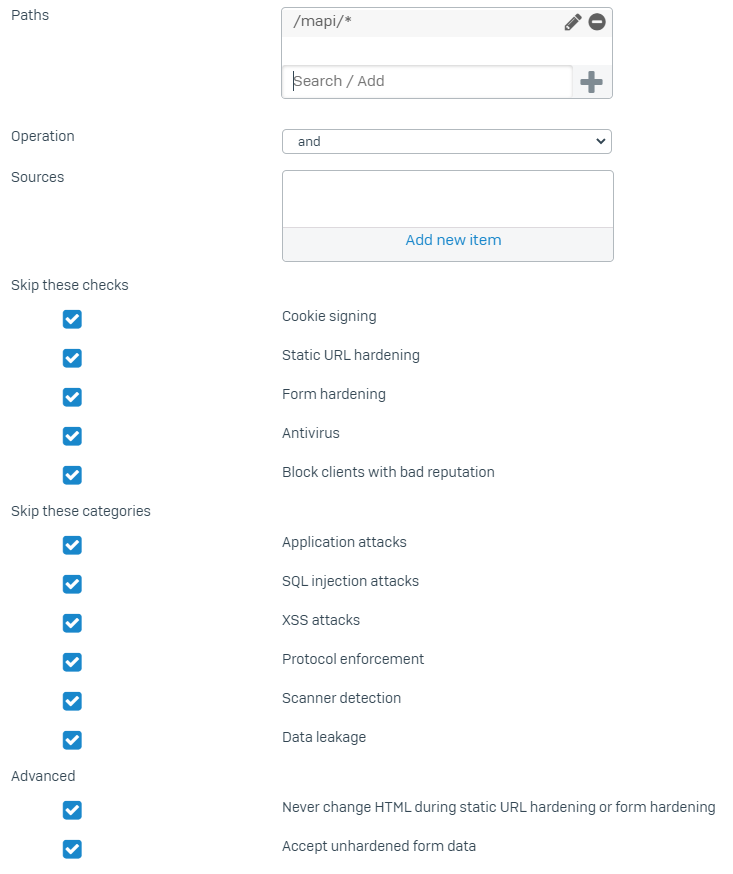Viewport: 733px width, 874px height.
Task: Toggle Data leakage category
Action: (72, 740)
